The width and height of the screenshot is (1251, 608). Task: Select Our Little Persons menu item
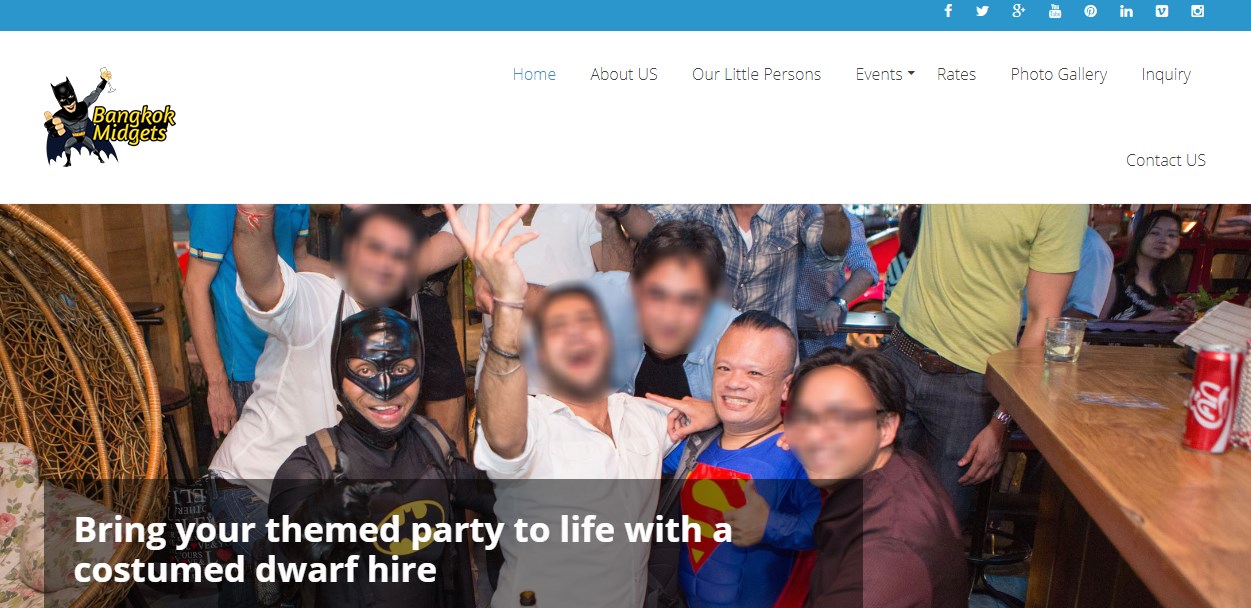pos(756,74)
